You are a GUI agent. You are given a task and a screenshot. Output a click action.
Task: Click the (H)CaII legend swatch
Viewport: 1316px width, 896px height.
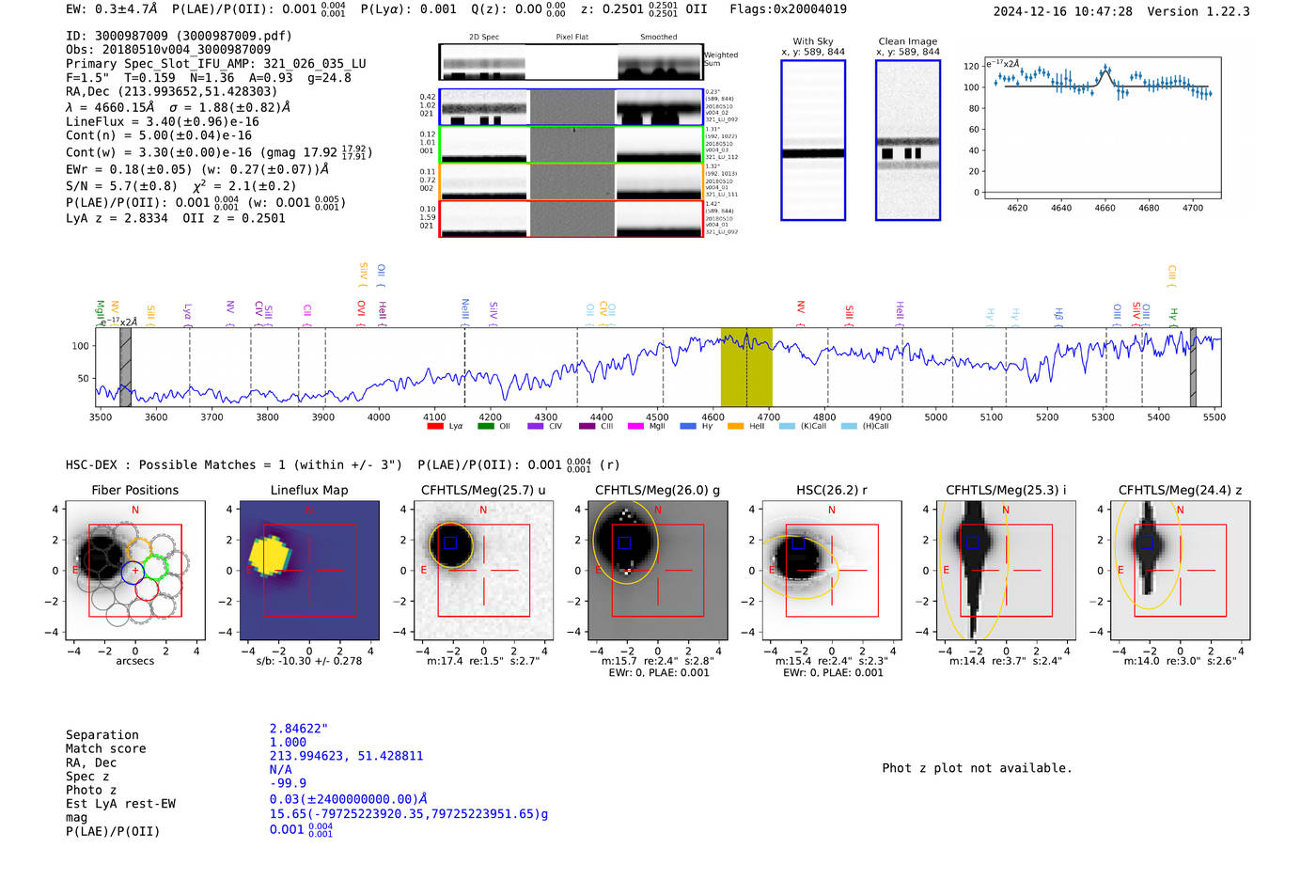coord(849,426)
